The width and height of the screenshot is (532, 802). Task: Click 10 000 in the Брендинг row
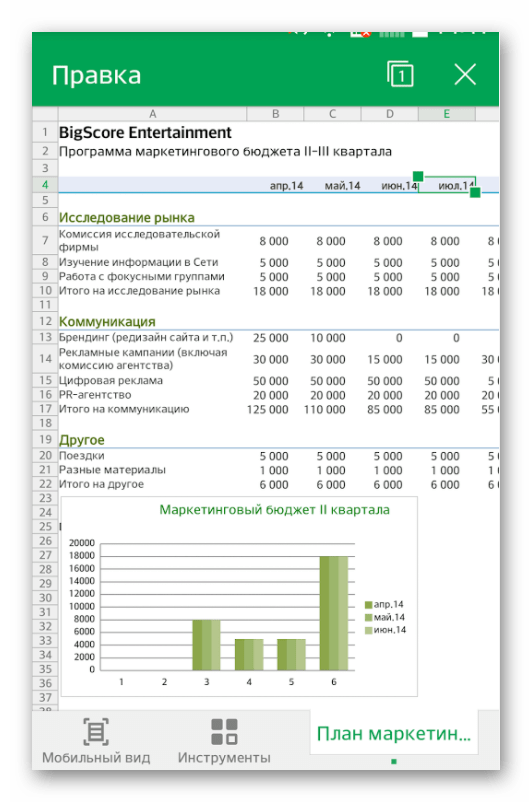pos(327,338)
